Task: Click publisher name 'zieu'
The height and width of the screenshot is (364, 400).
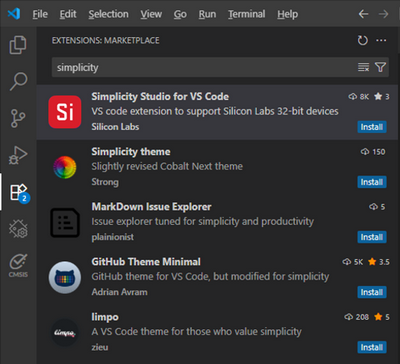Action: coord(100,347)
